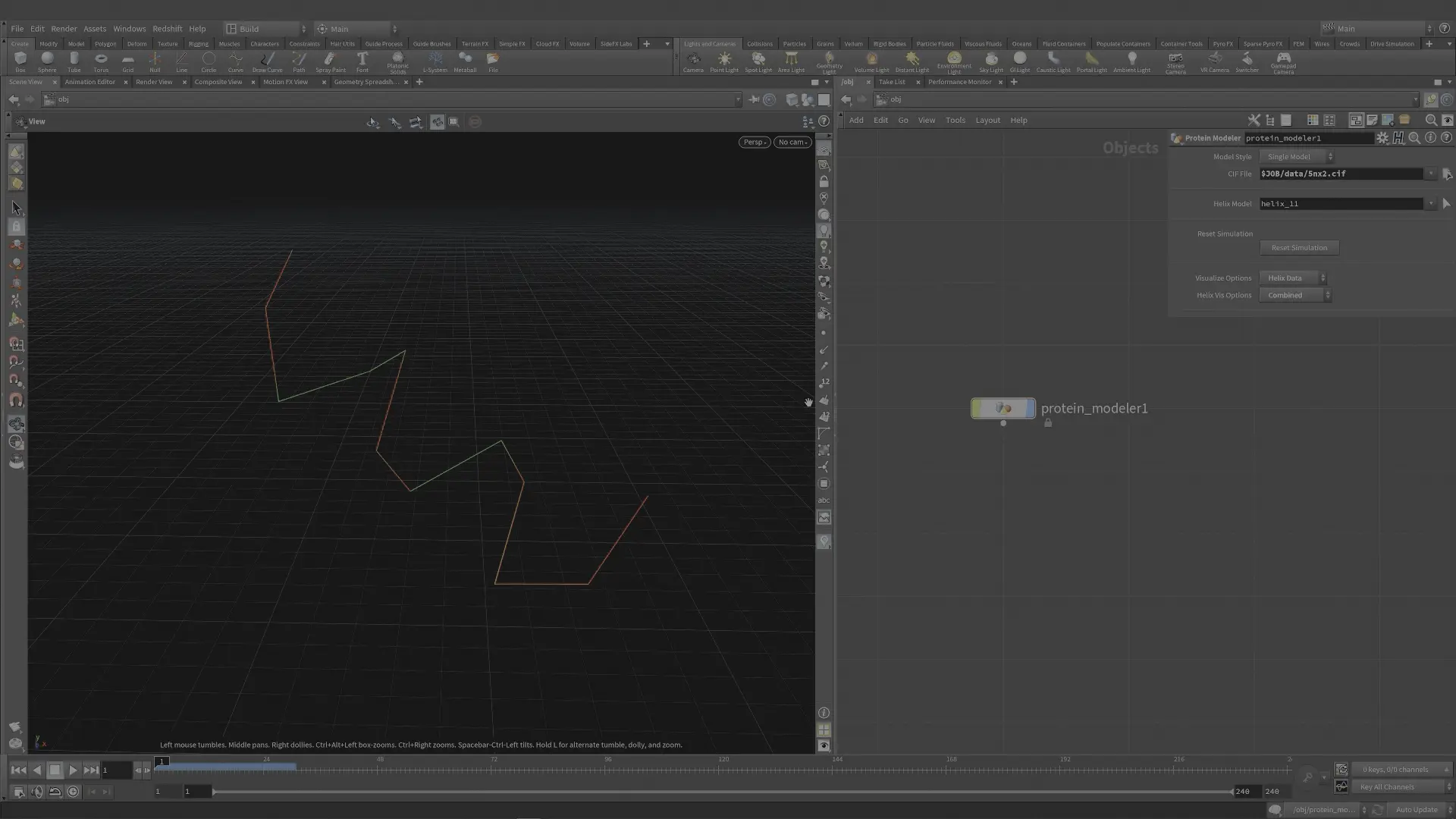
Task: Switch to the Performance Monitor tab
Action: (x=959, y=82)
